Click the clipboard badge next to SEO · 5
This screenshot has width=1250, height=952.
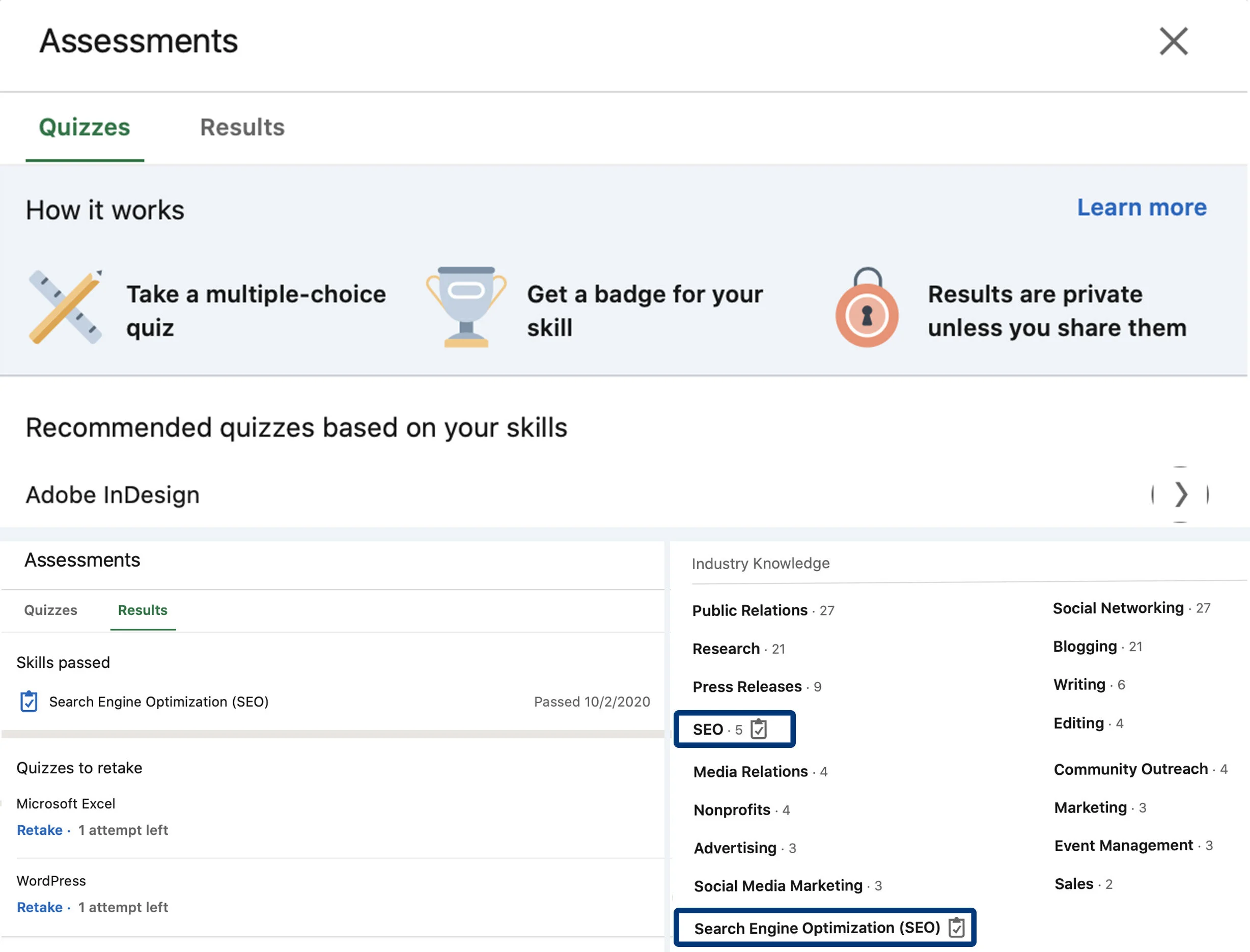[x=758, y=729]
